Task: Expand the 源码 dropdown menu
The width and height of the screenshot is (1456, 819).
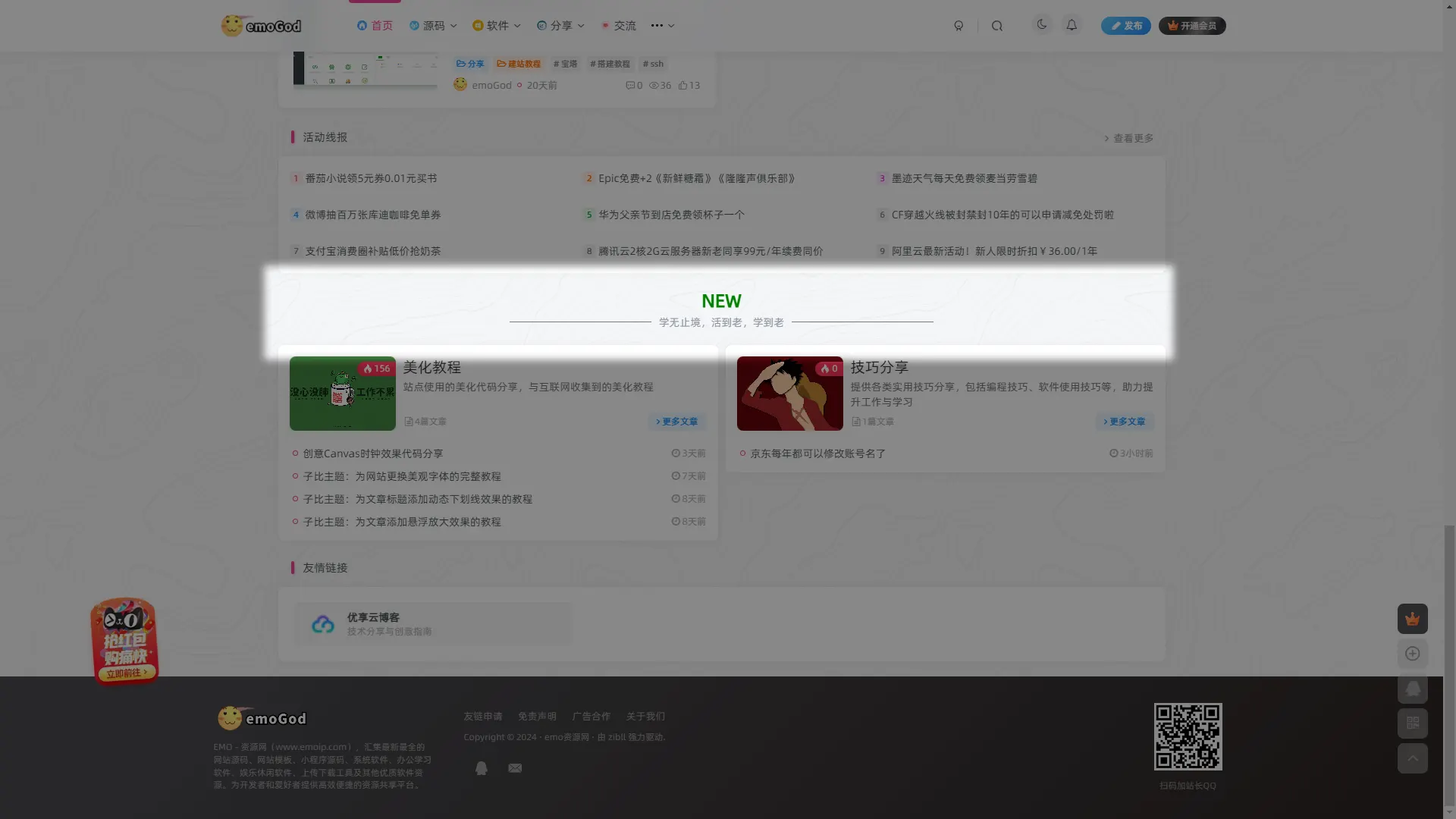Action: pyautogui.click(x=433, y=26)
